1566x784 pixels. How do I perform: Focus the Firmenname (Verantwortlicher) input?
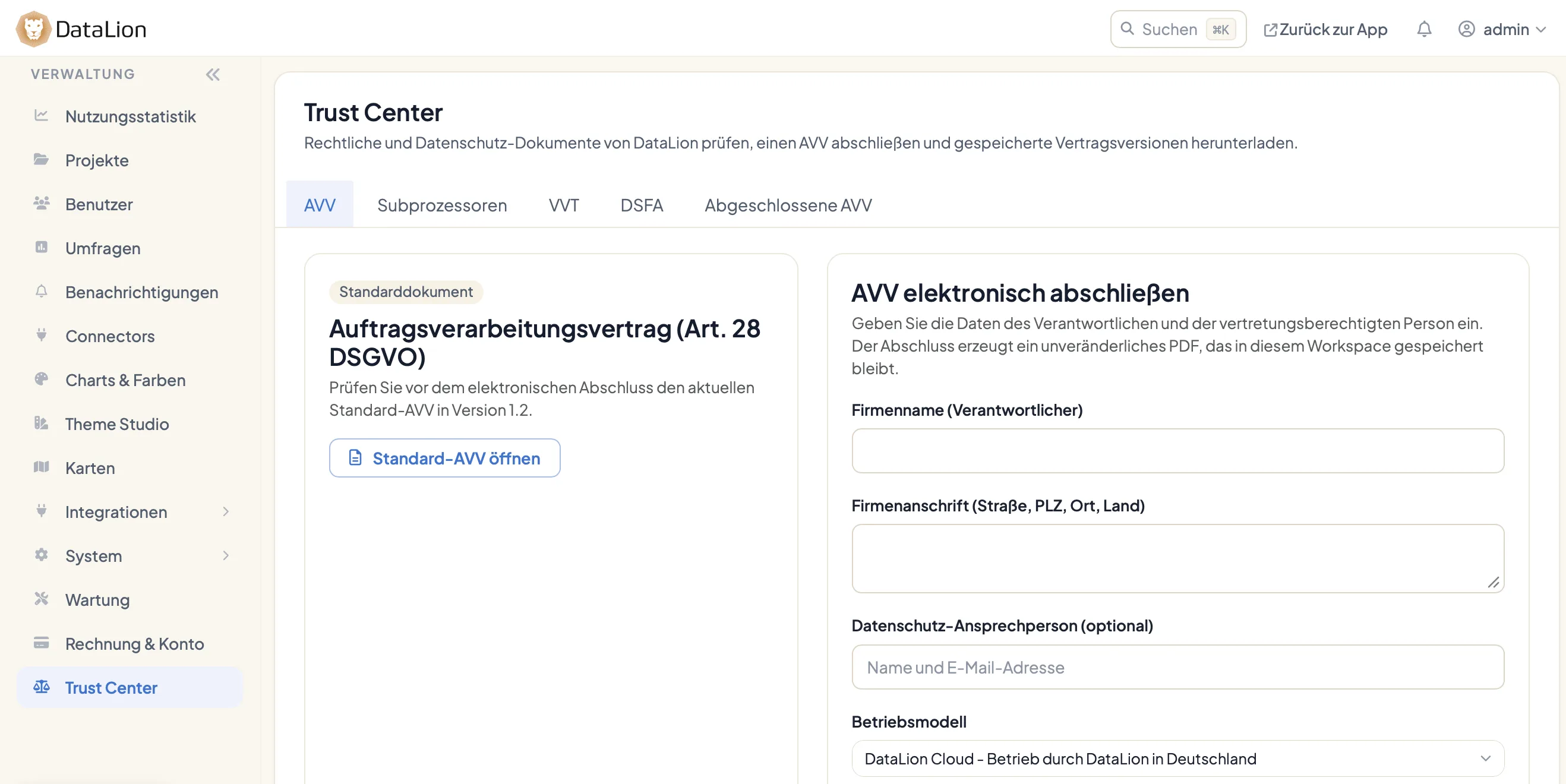tap(1177, 450)
